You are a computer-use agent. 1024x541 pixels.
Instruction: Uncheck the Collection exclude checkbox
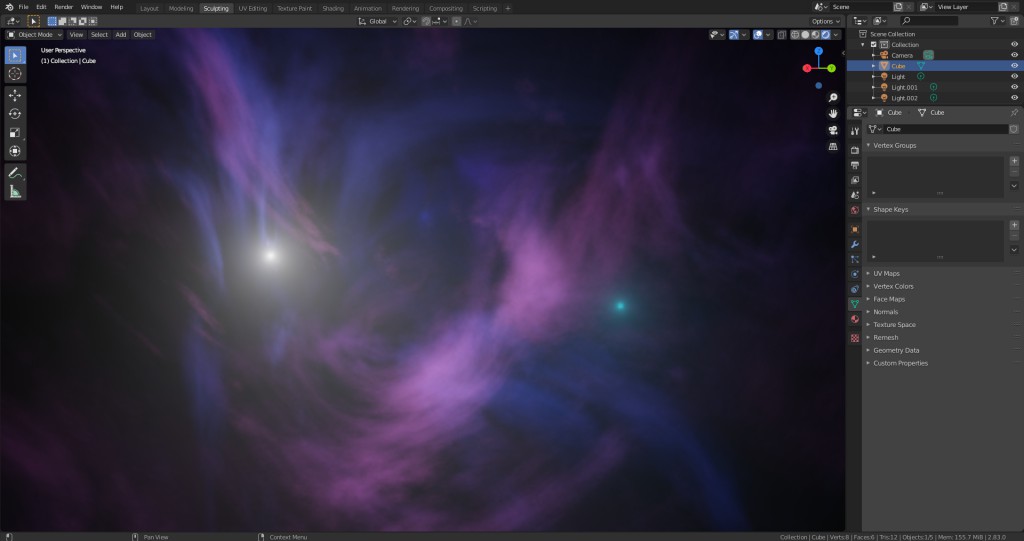pos(873,44)
